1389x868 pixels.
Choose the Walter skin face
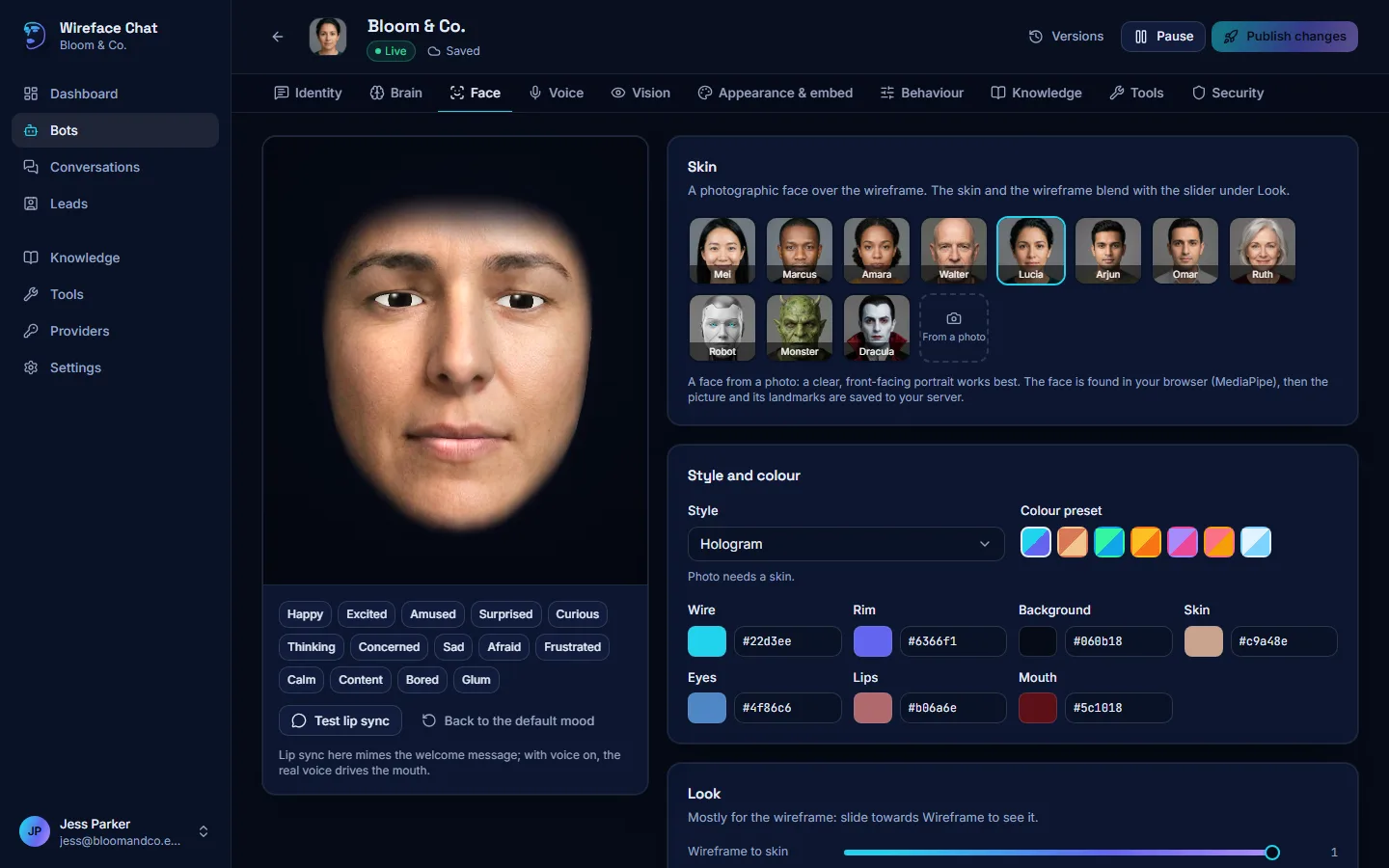(954, 251)
